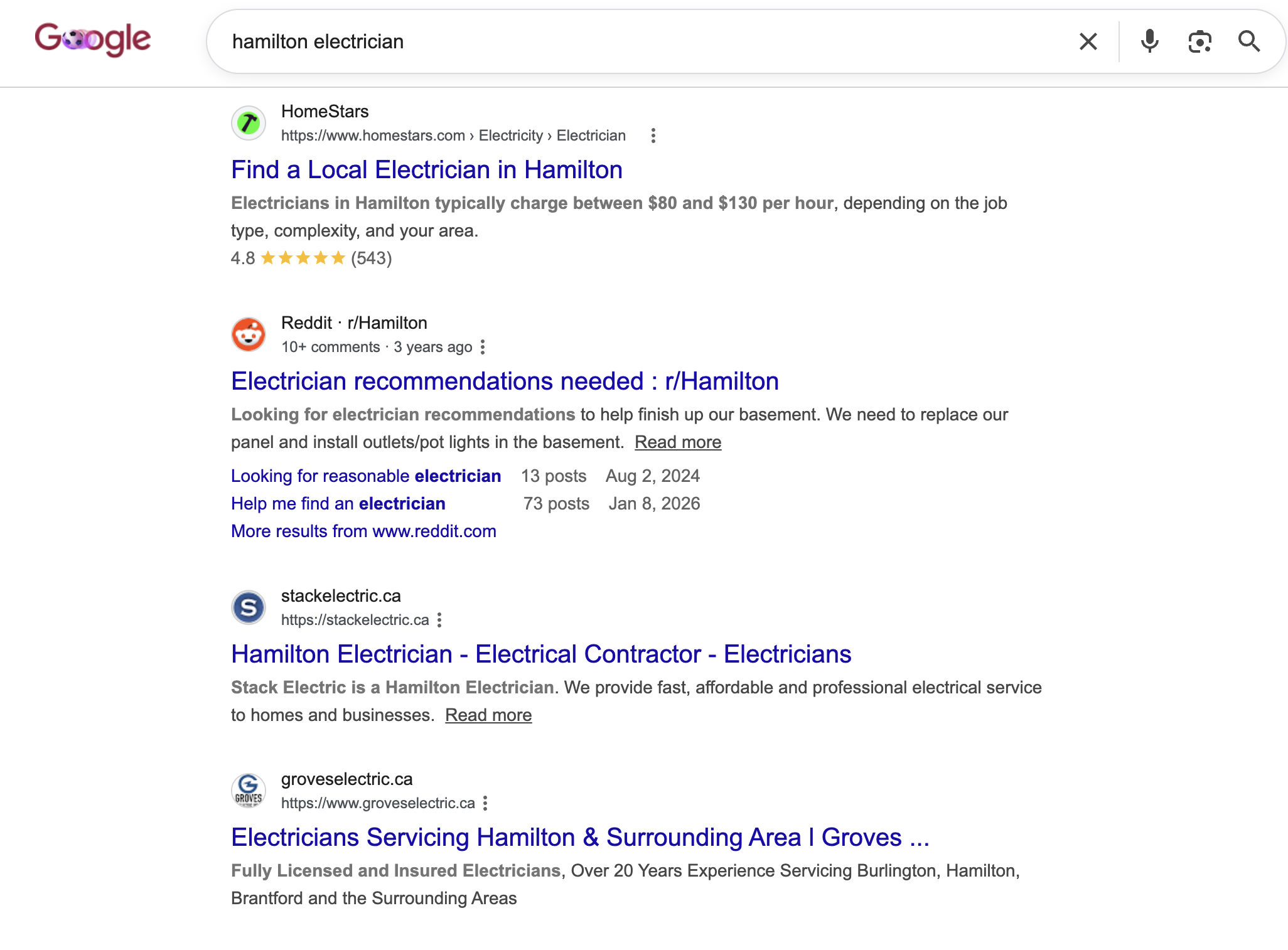Open three-dot menu next to groveselectric.ca URL
1288x950 pixels.
(485, 803)
